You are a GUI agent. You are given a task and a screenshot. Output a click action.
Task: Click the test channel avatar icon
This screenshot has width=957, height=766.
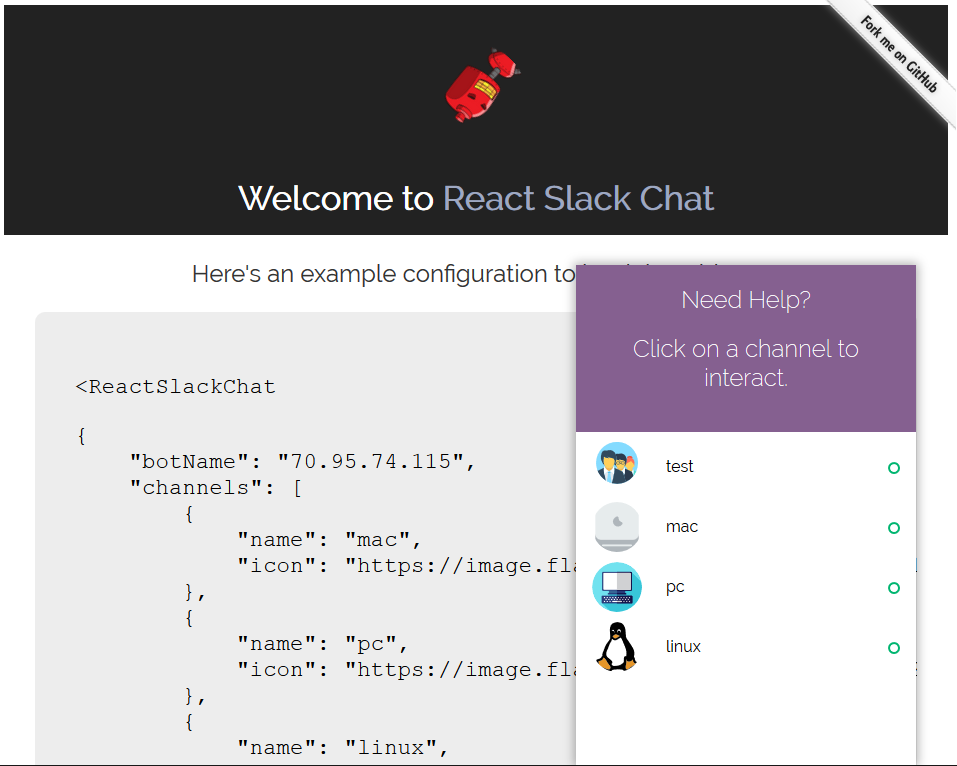617,463
